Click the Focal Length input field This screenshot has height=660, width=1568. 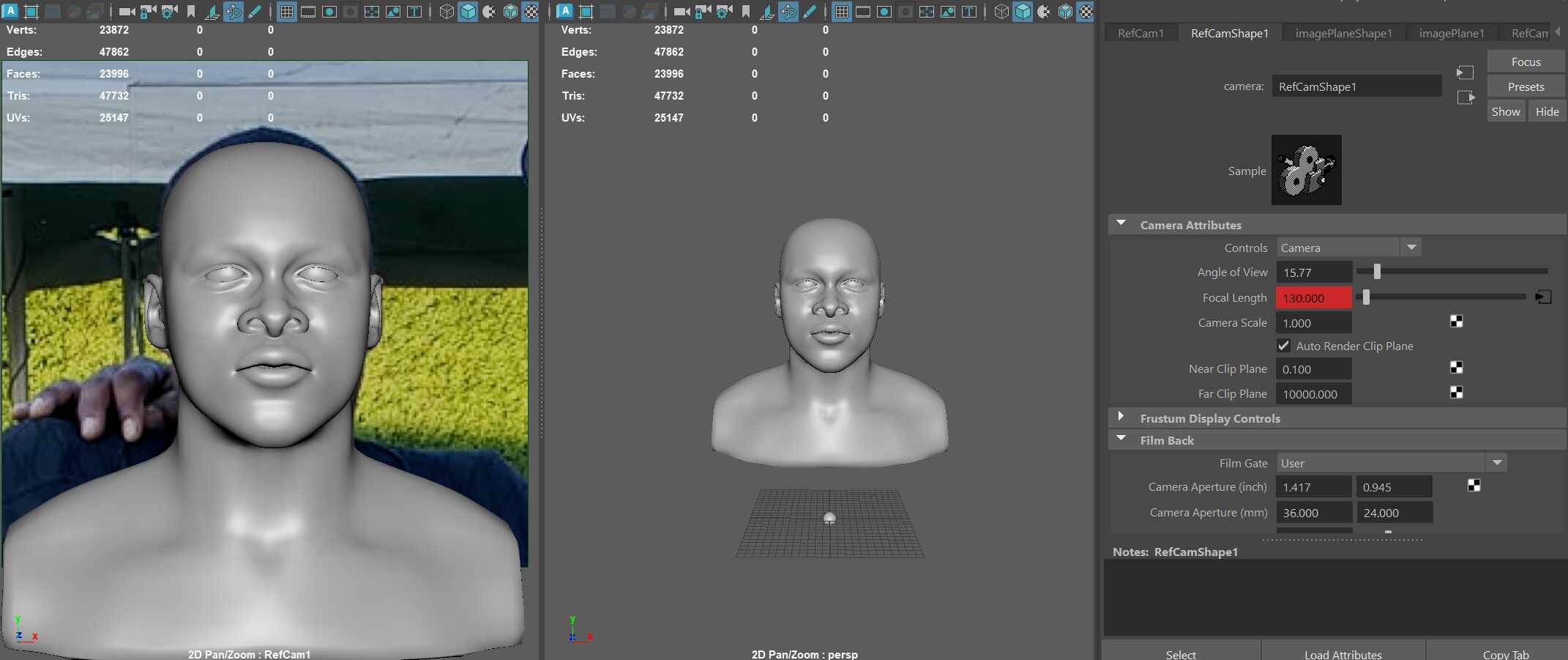(1313, 297)
